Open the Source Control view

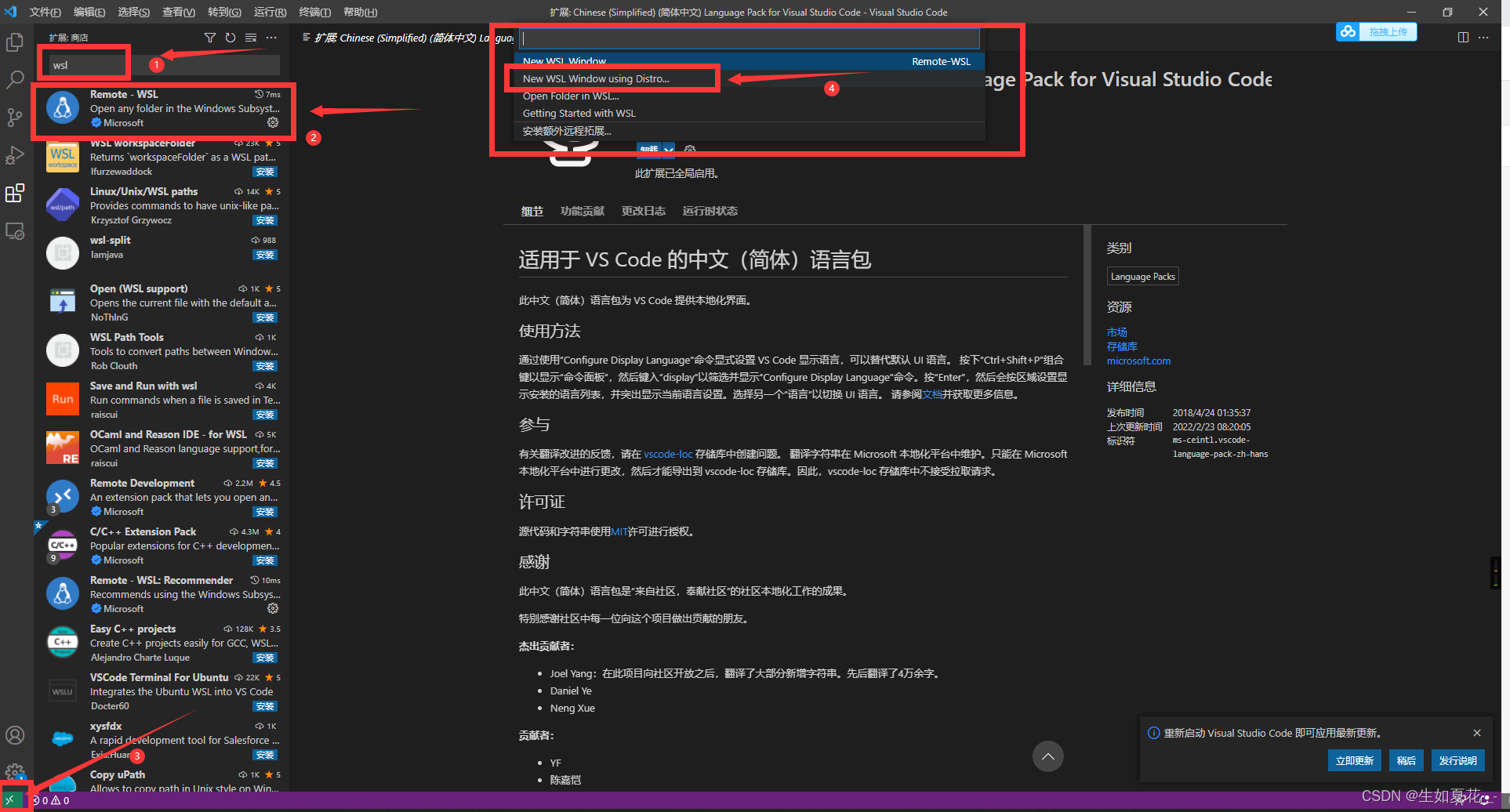pyautogui.click(x=15, y=117)
